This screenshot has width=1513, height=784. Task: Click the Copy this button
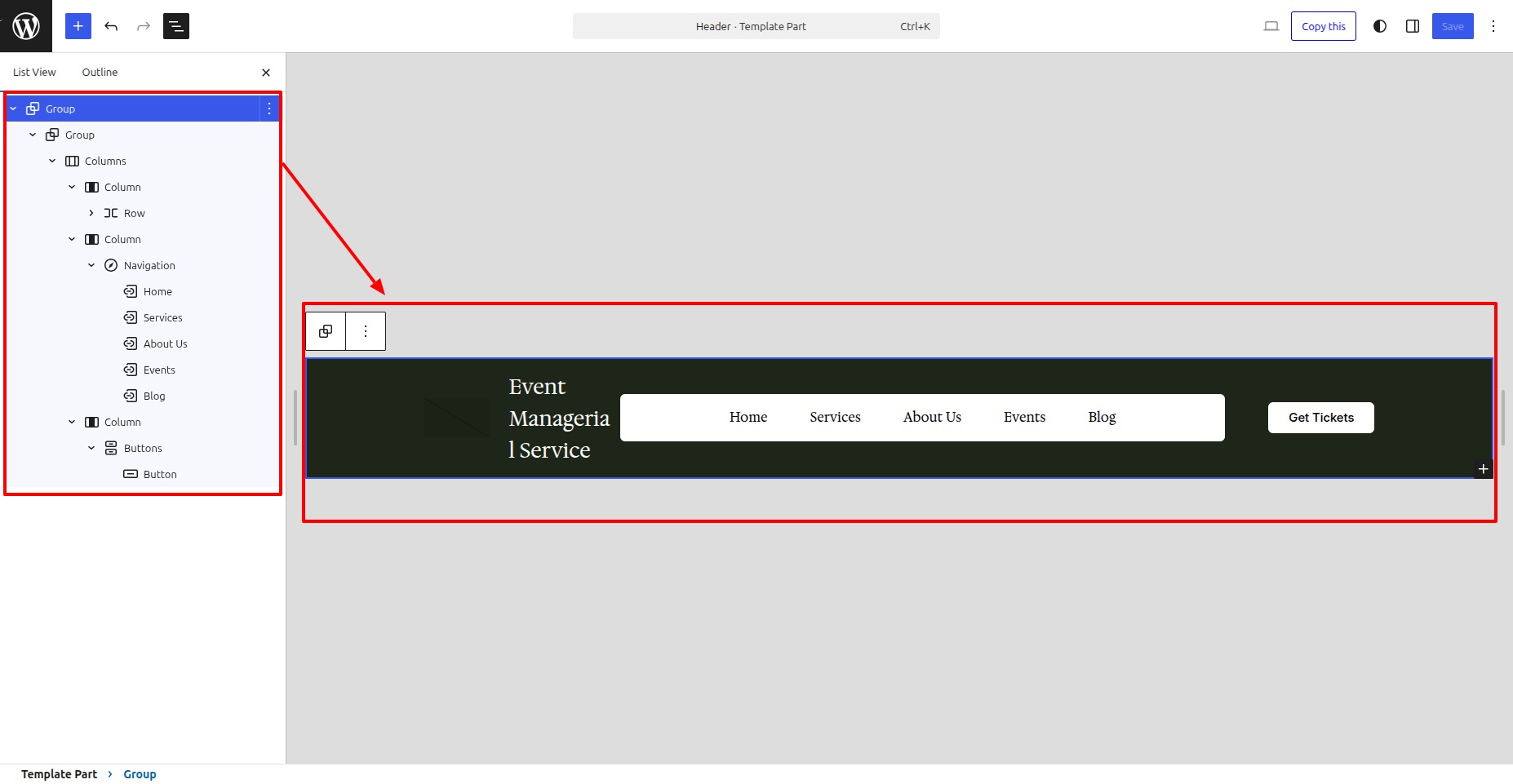click(1323, 26)
